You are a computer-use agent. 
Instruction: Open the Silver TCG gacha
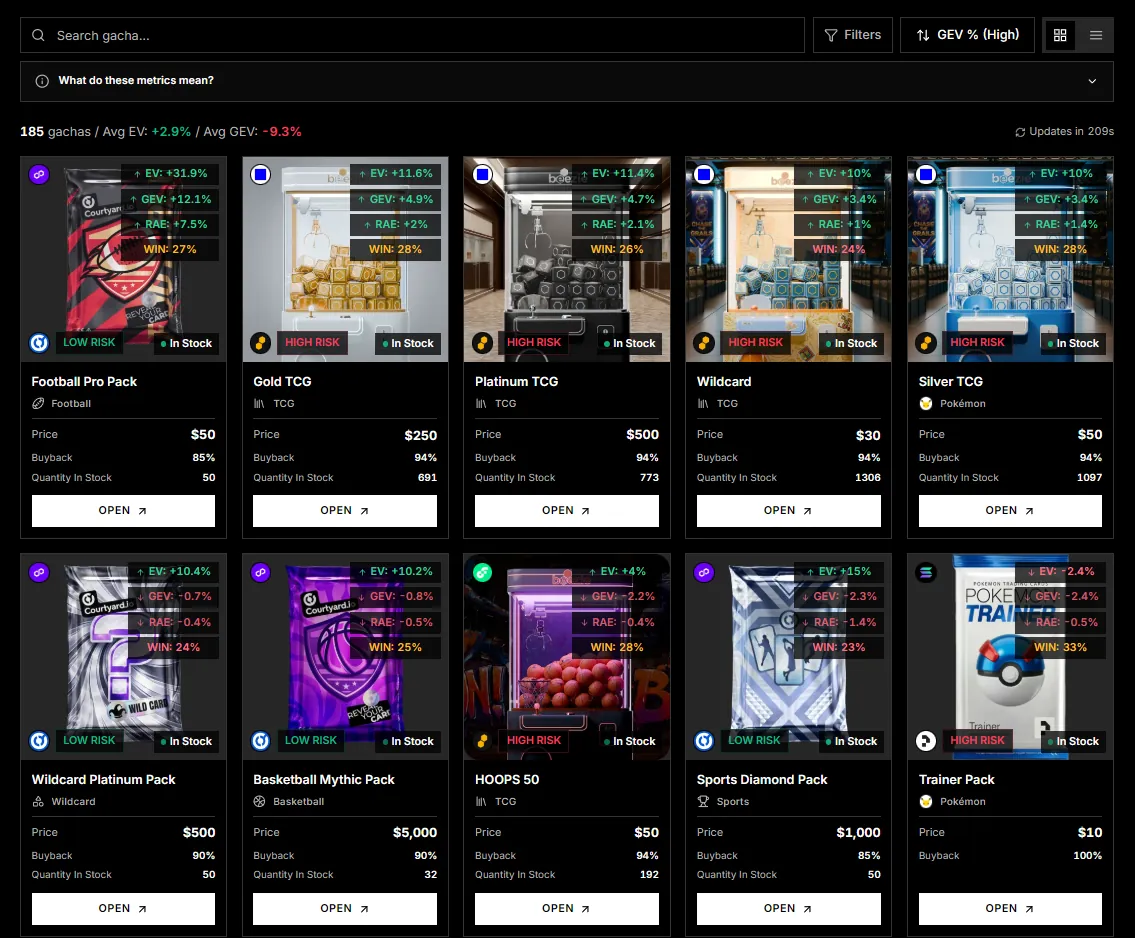pyautogui.click(x=1010, y=511)
